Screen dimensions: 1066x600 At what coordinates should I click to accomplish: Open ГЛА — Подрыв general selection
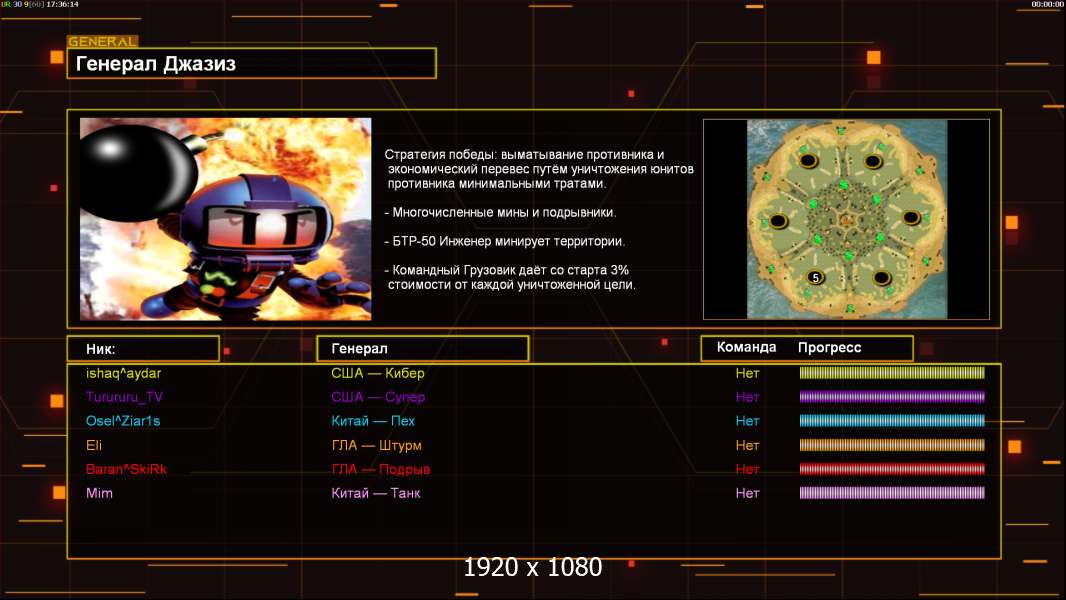(x=381, y=469)
